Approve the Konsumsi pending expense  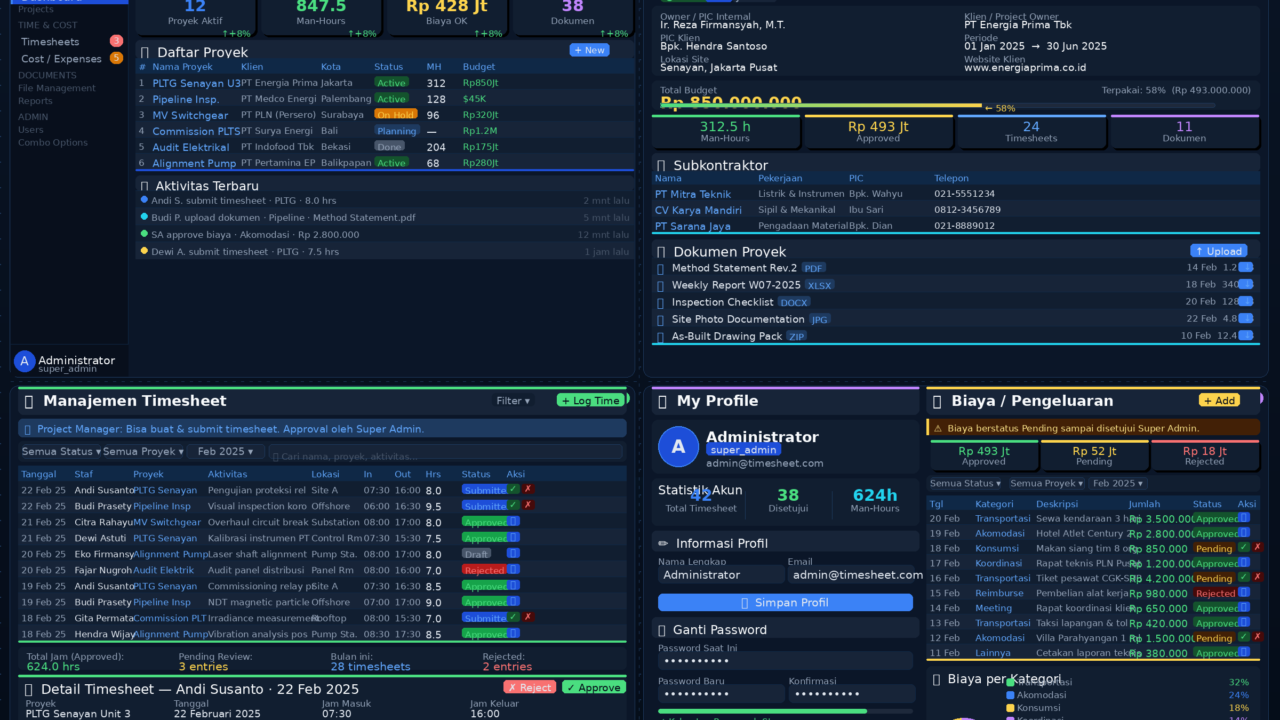[1243, 548]
